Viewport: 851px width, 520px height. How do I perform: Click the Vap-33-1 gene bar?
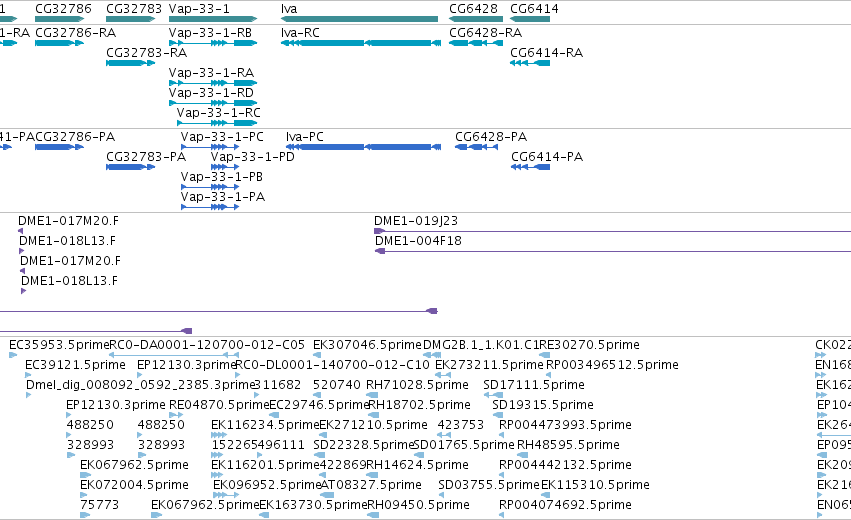[213, 19]
